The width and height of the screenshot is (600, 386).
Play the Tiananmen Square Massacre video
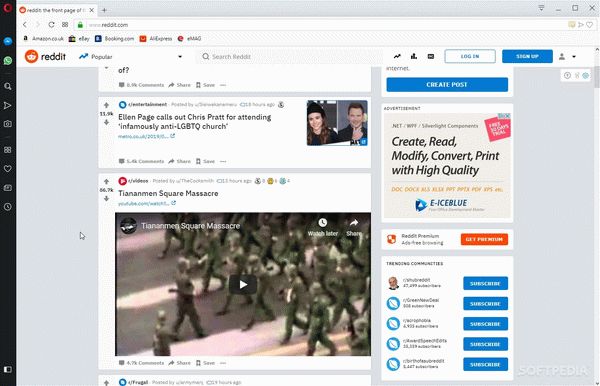point(243,285)
